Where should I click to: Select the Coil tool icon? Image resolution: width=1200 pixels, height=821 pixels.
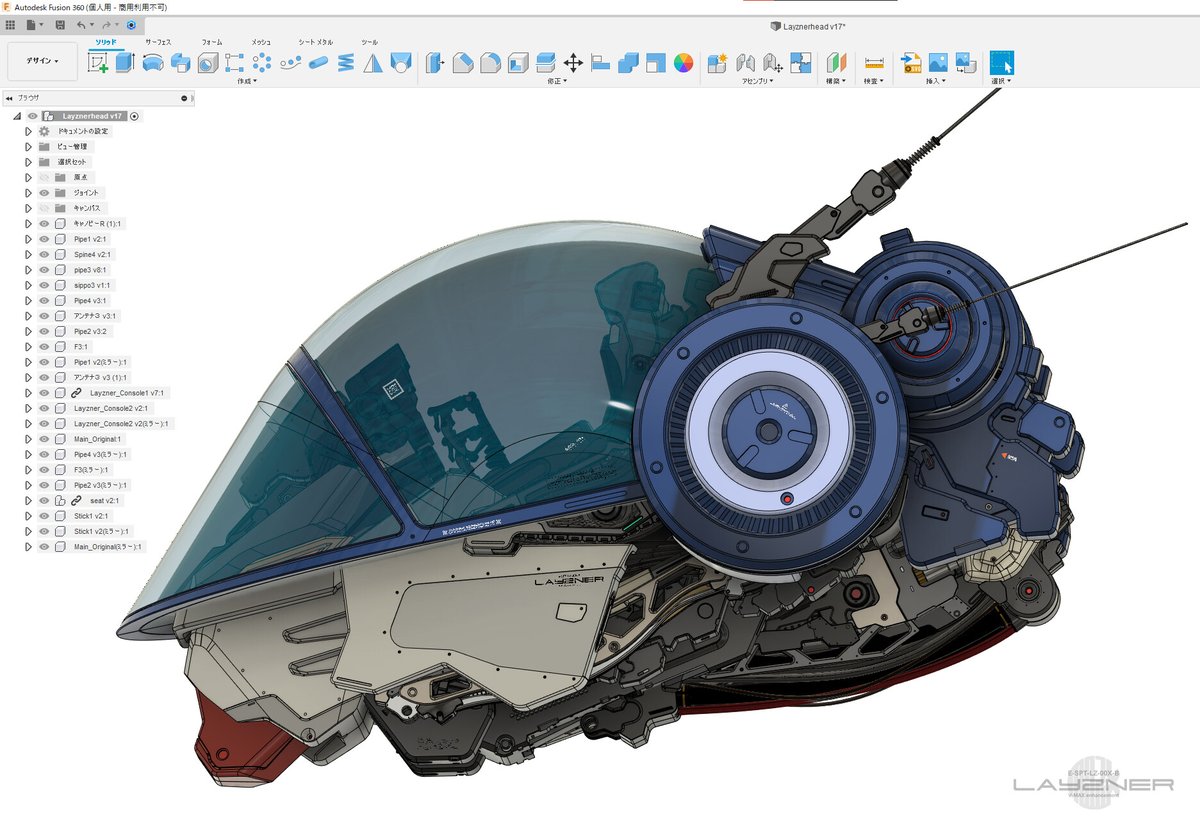point(346,63)
